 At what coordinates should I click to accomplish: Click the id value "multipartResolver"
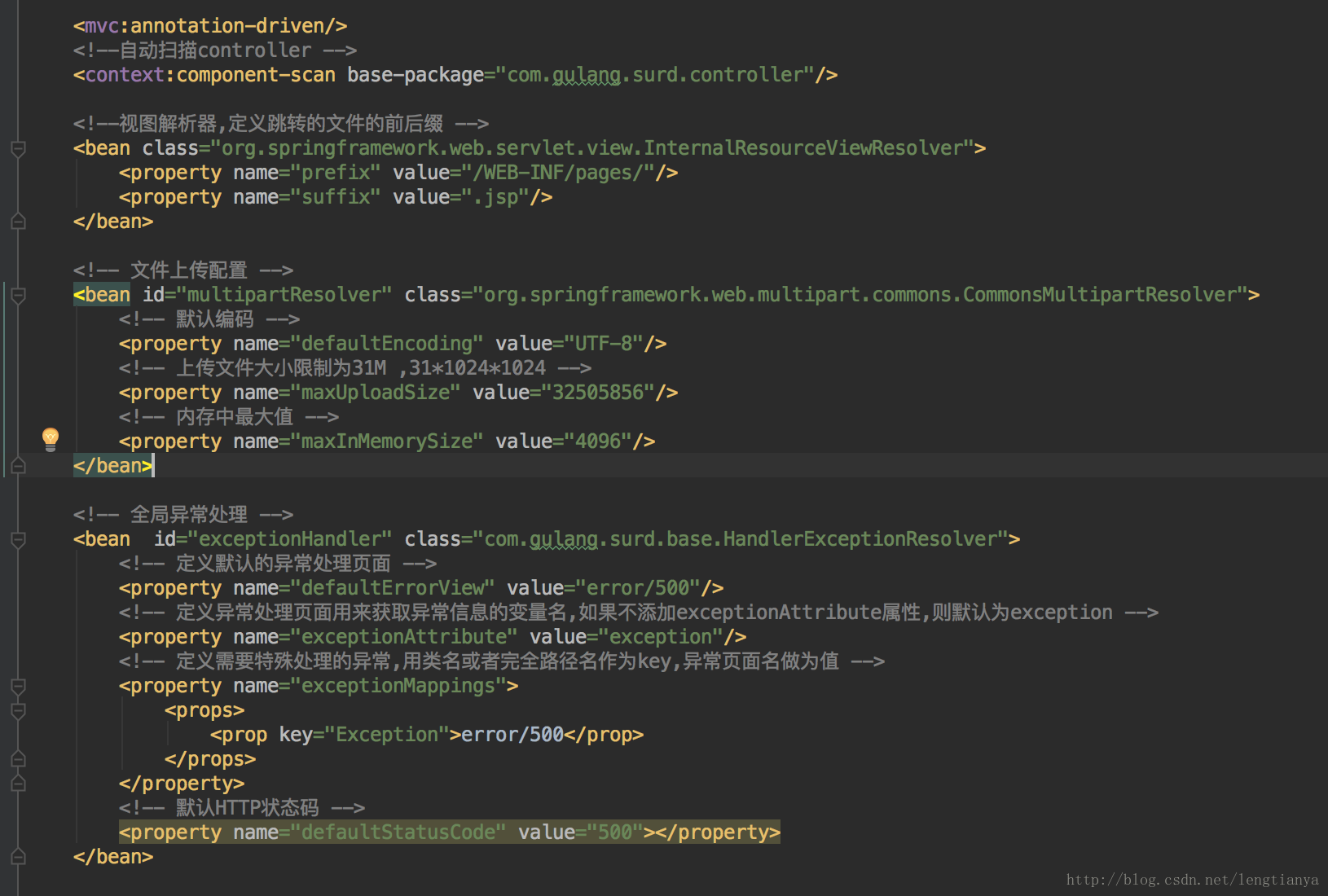pyautogui.click(x=284, y=295)
